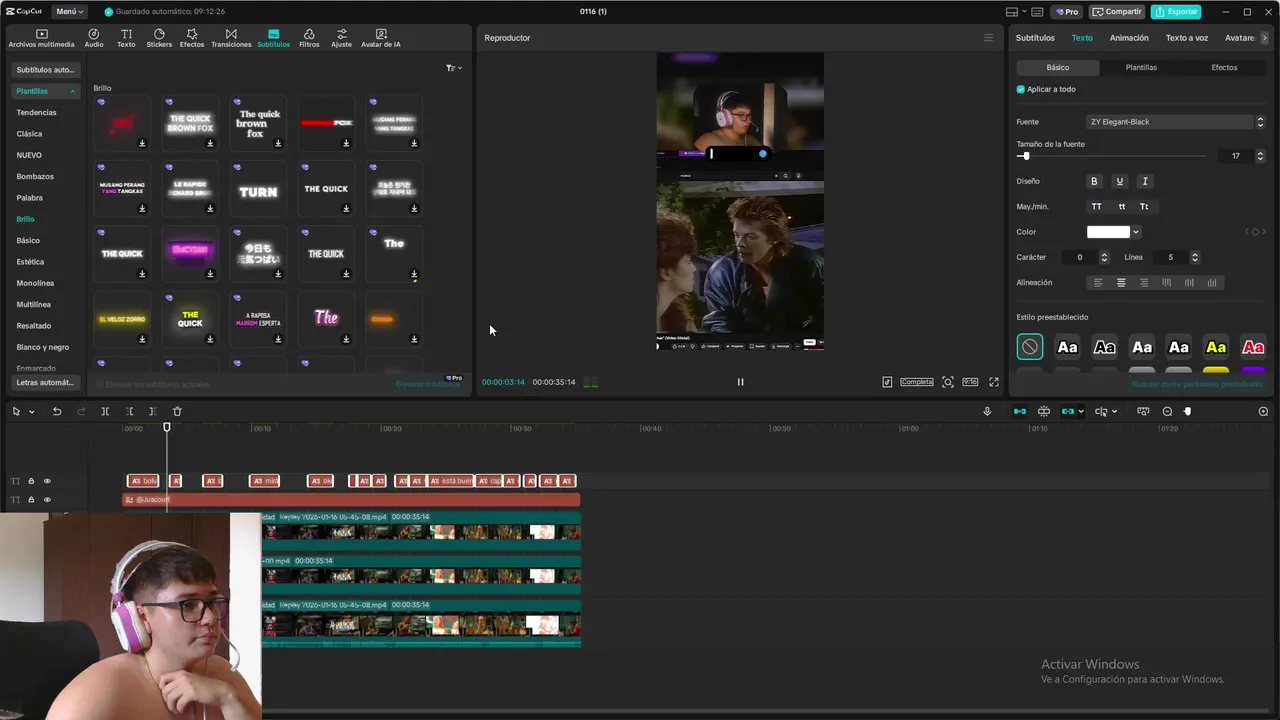This screenshot has width=1280, height=720.
Task: Zoom out the timeline
Action: [x=1167, y=412]
